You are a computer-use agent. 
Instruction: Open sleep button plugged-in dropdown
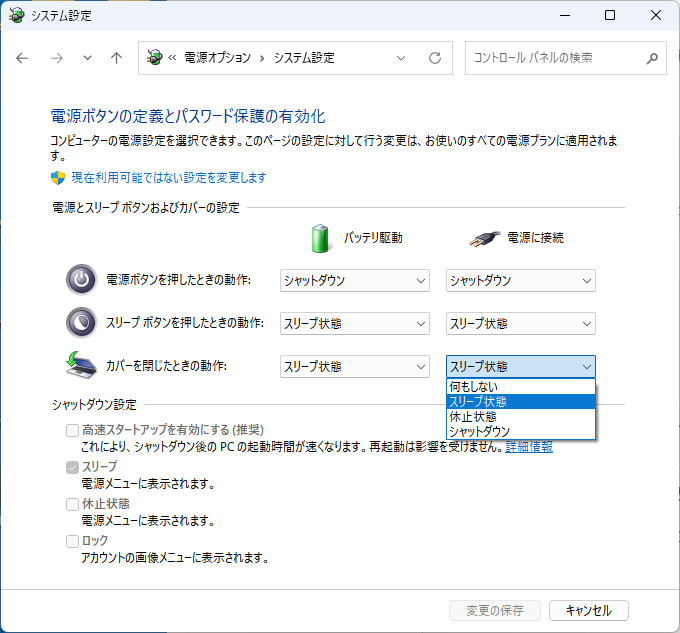tap(521, 323)
